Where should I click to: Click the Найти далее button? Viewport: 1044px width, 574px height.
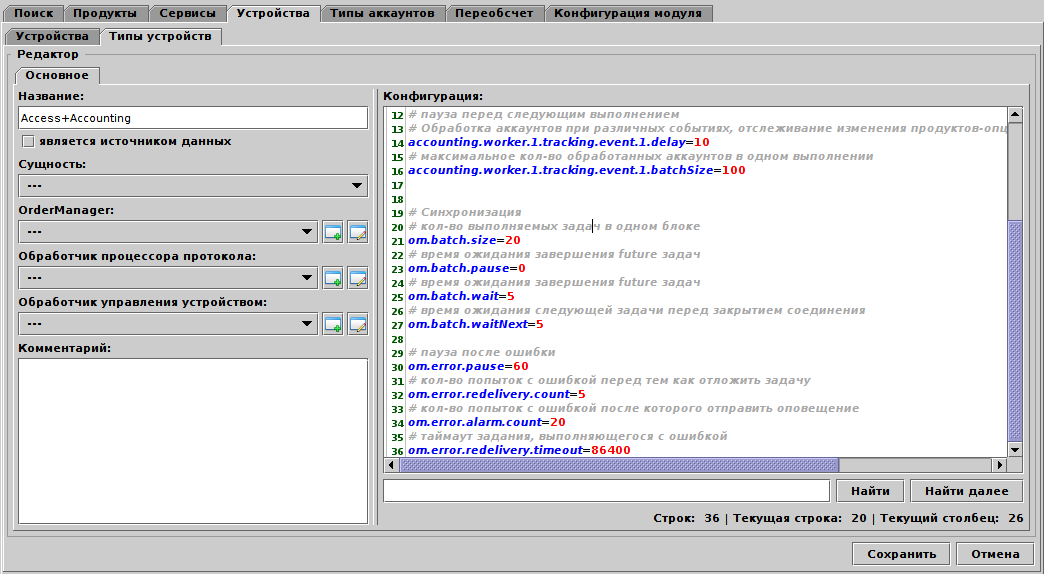click(x=966, y=491)
